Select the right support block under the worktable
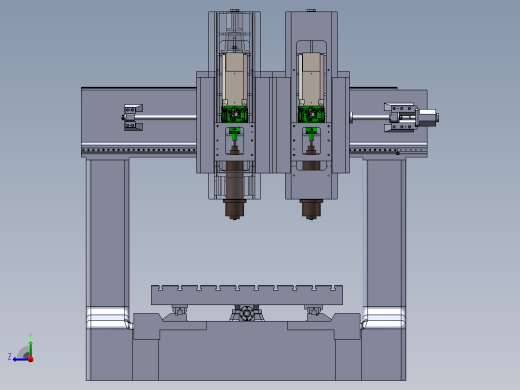 [313, 310]
